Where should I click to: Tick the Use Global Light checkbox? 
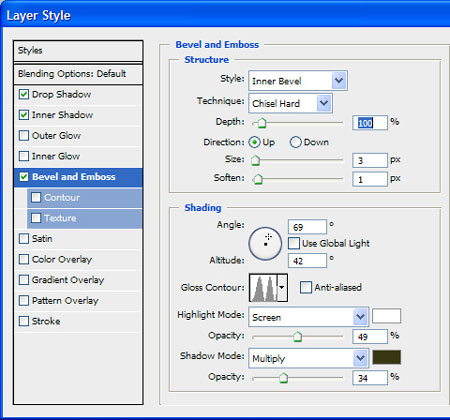pos(294,243)
